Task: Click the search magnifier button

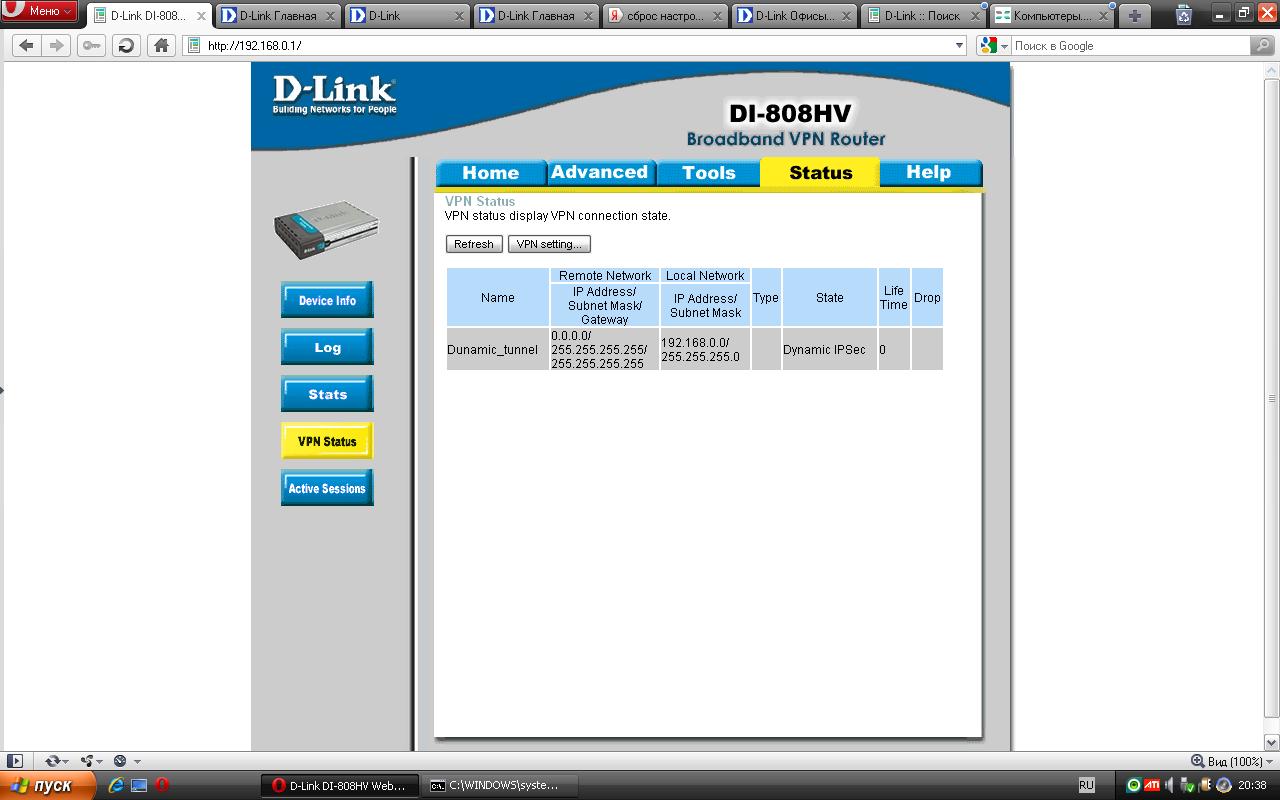Action: pos(1263,45)
